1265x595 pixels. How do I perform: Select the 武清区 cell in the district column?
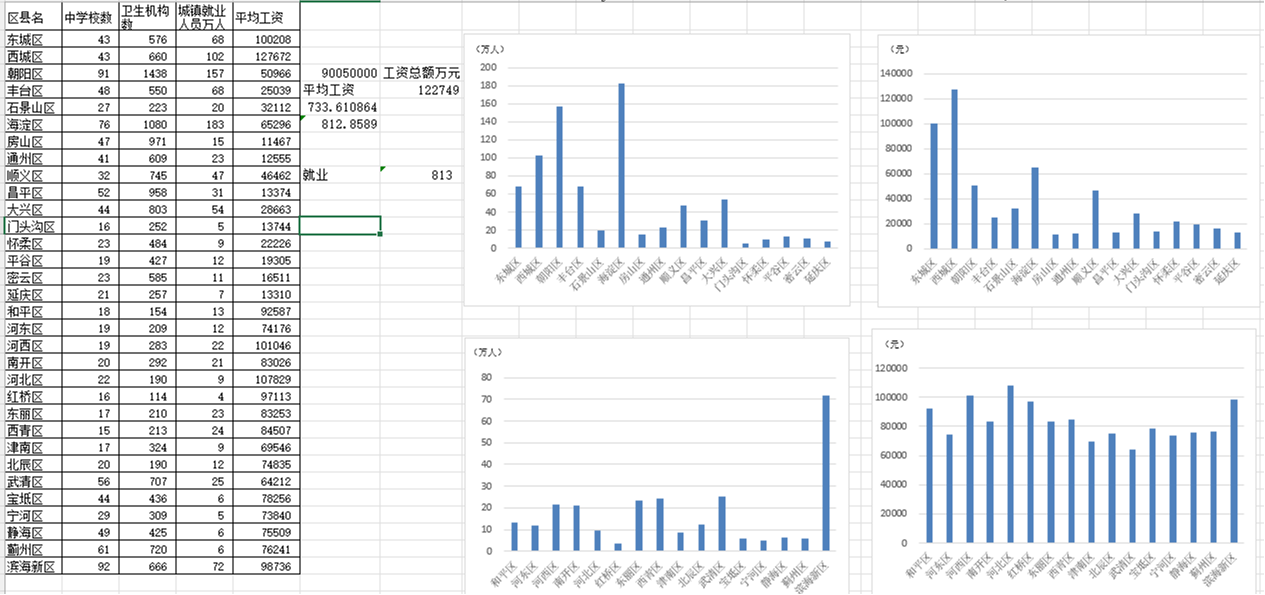click(31, 482)
